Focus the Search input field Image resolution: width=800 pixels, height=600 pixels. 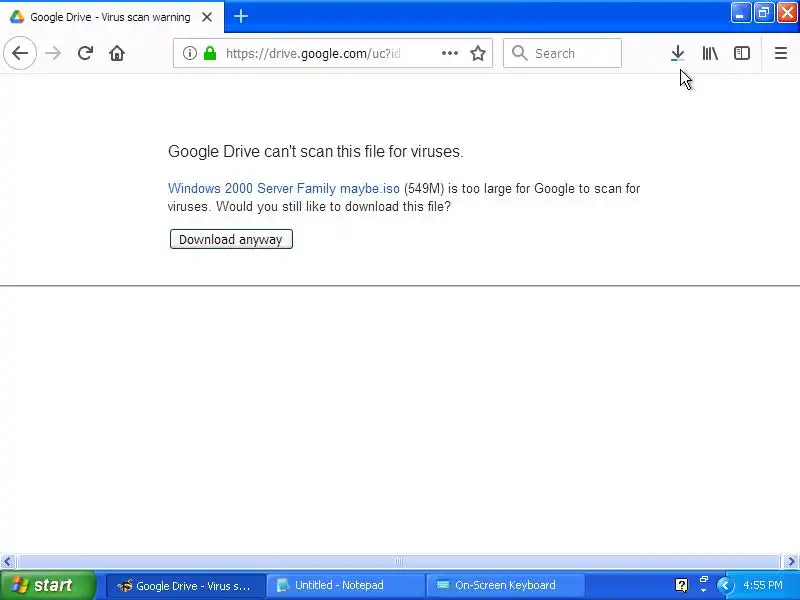[562, 53]
